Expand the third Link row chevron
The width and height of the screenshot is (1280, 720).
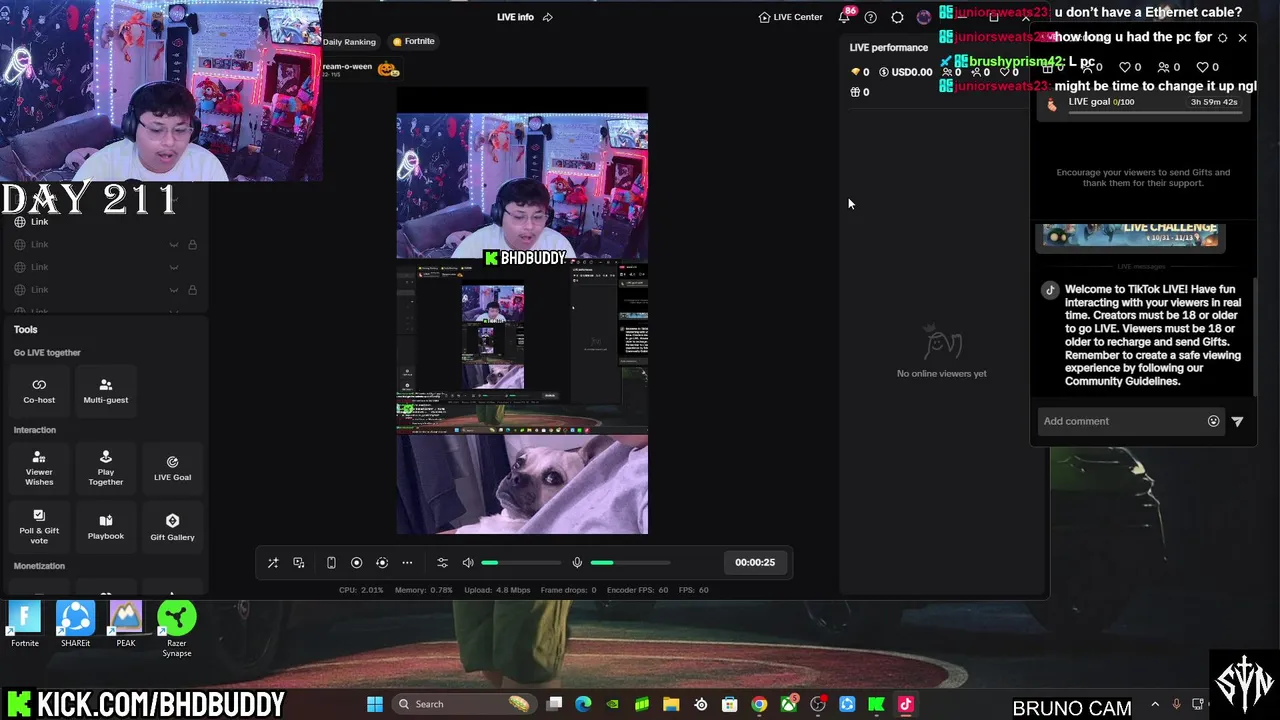173,267
